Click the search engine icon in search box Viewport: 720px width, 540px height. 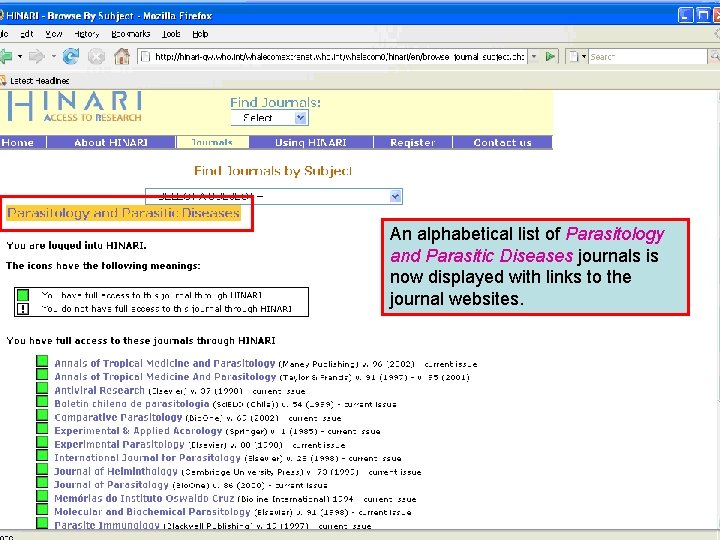[x=573, y=56]
